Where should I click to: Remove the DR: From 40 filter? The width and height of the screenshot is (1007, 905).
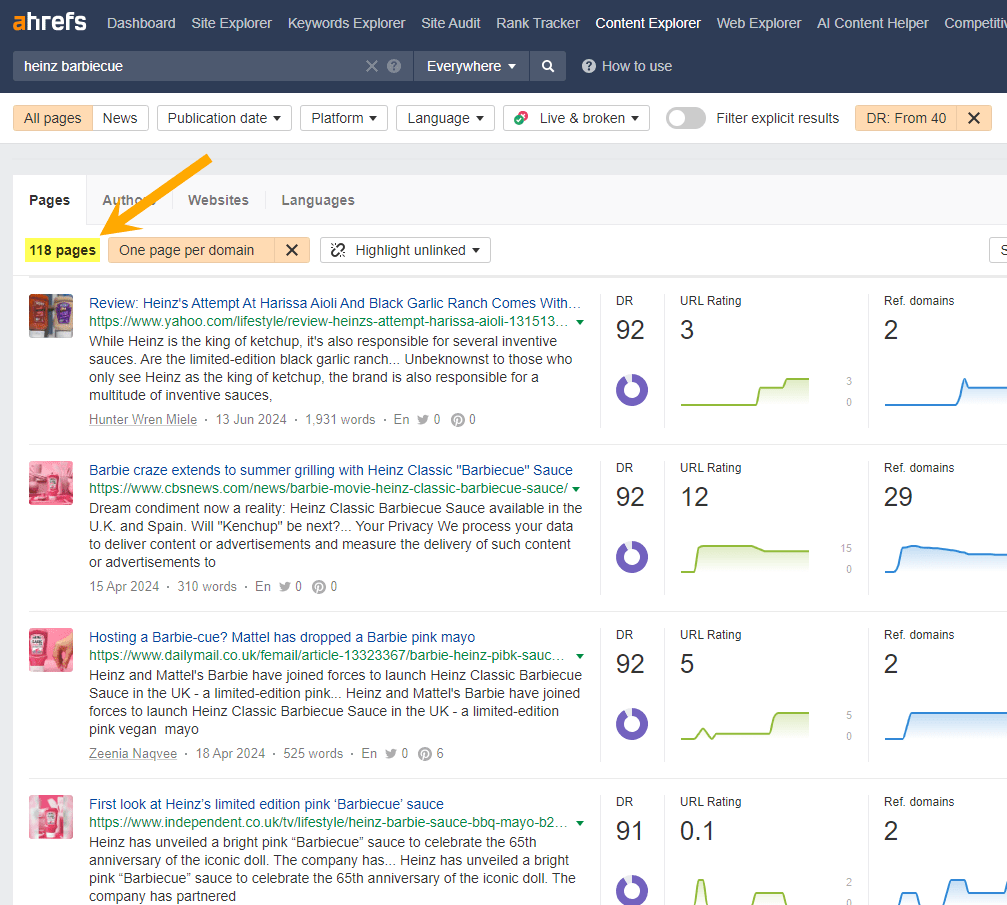pos(973,118)
